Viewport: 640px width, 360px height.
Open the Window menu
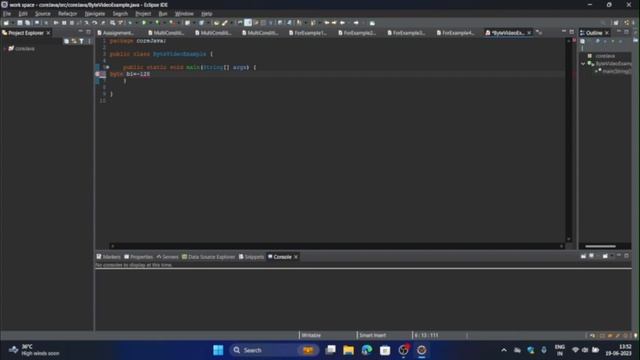[184, 14]
